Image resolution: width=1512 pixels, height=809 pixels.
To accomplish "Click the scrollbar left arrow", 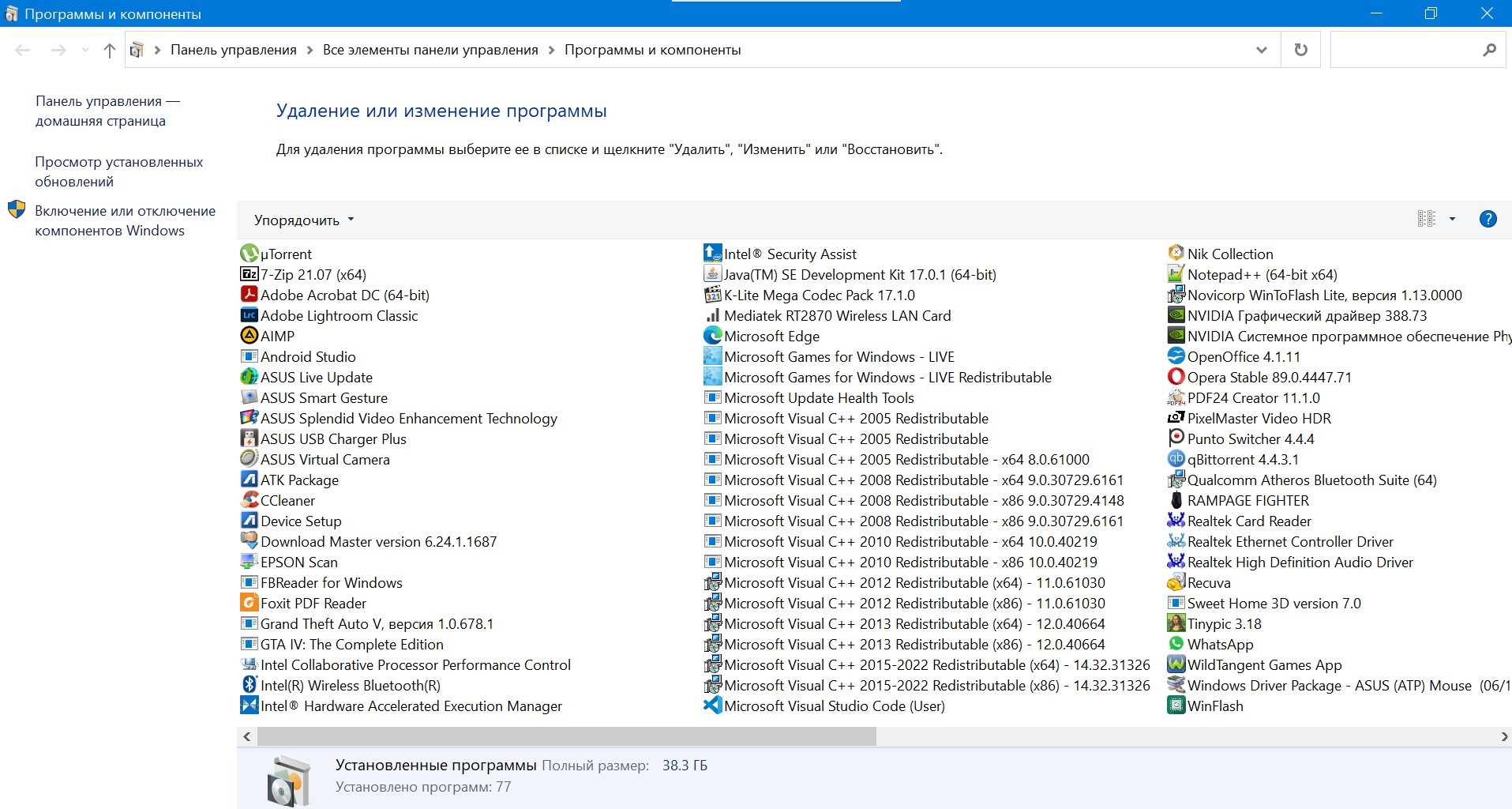I will click(x=247, y=736).
